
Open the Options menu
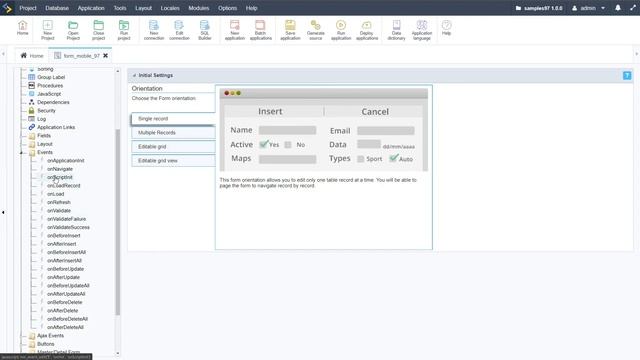[x=227, y=8]
